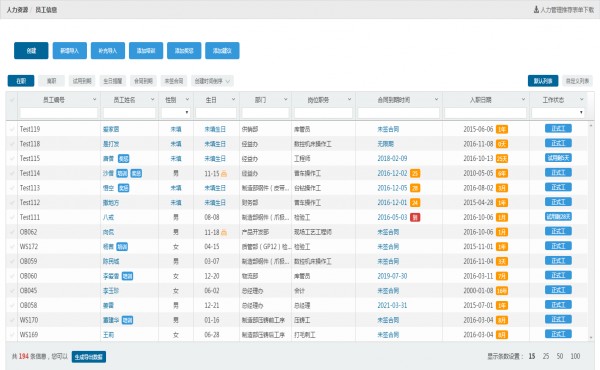Open the 李玉珍 employee name link in the OB045 row

coord(111,291)
